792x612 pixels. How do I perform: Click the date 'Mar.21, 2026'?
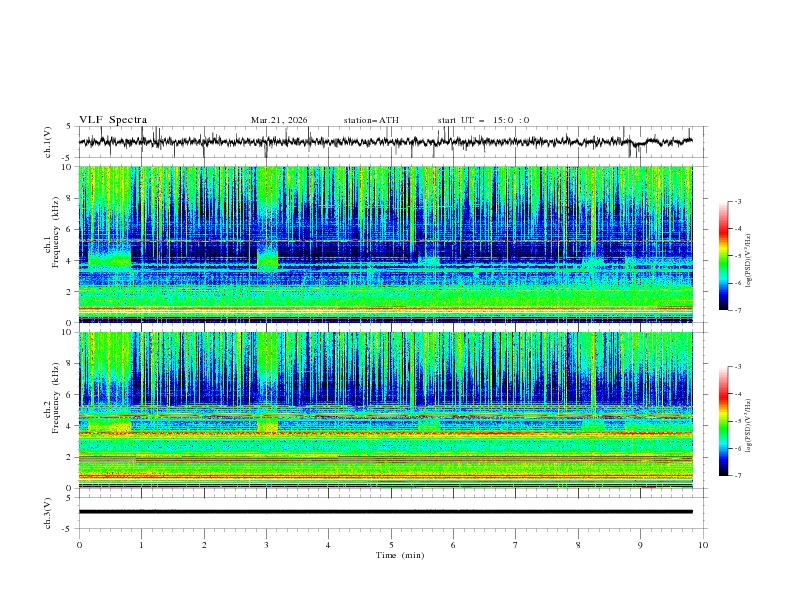tap(279, 120)
